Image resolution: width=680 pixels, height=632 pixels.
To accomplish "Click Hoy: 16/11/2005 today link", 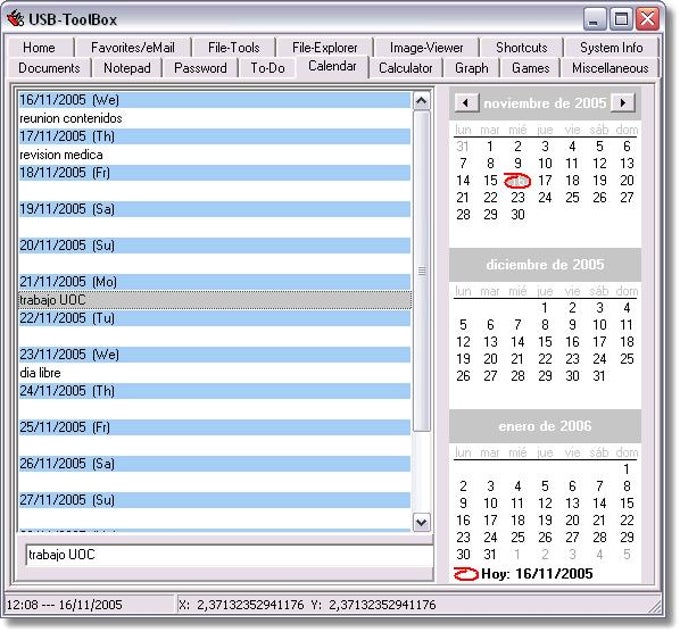I will [x=537, y=574].
